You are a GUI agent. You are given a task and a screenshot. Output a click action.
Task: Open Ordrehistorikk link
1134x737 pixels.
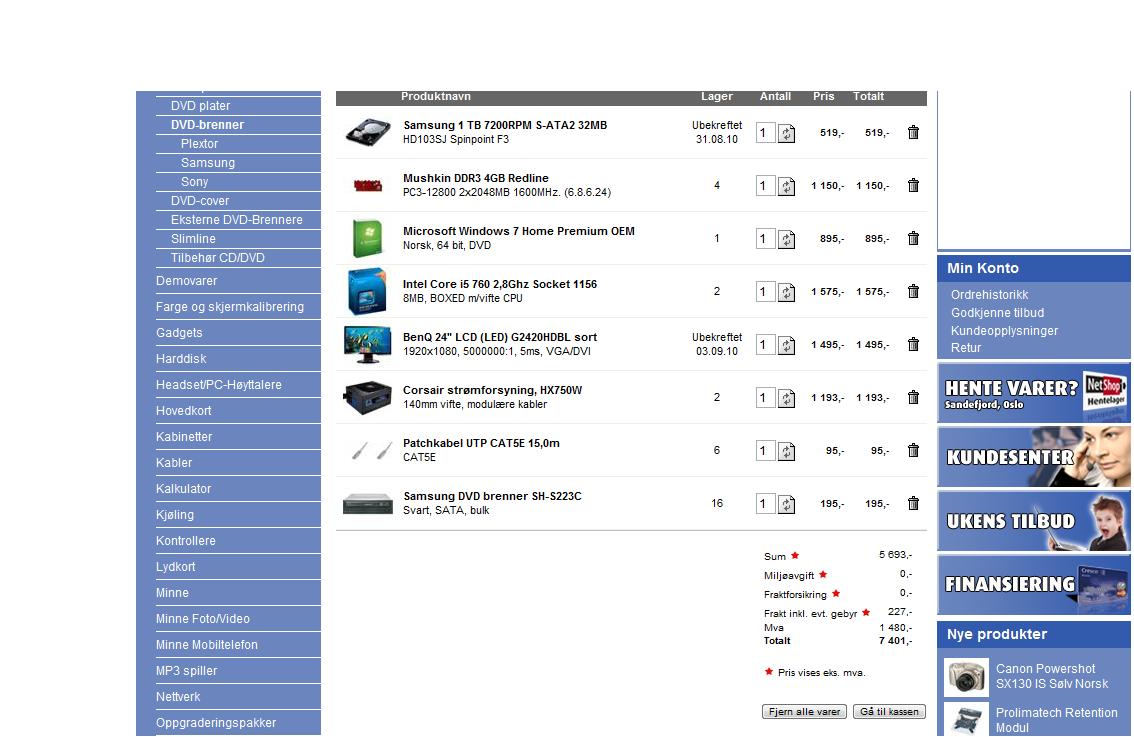(x=989, y=294)
